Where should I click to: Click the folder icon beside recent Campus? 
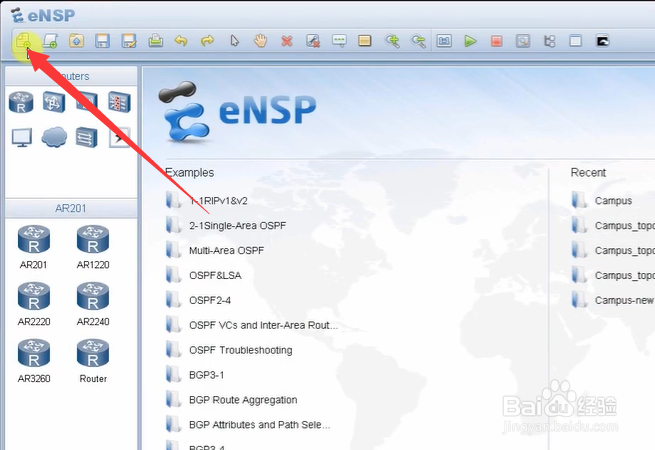click(579, 200)
